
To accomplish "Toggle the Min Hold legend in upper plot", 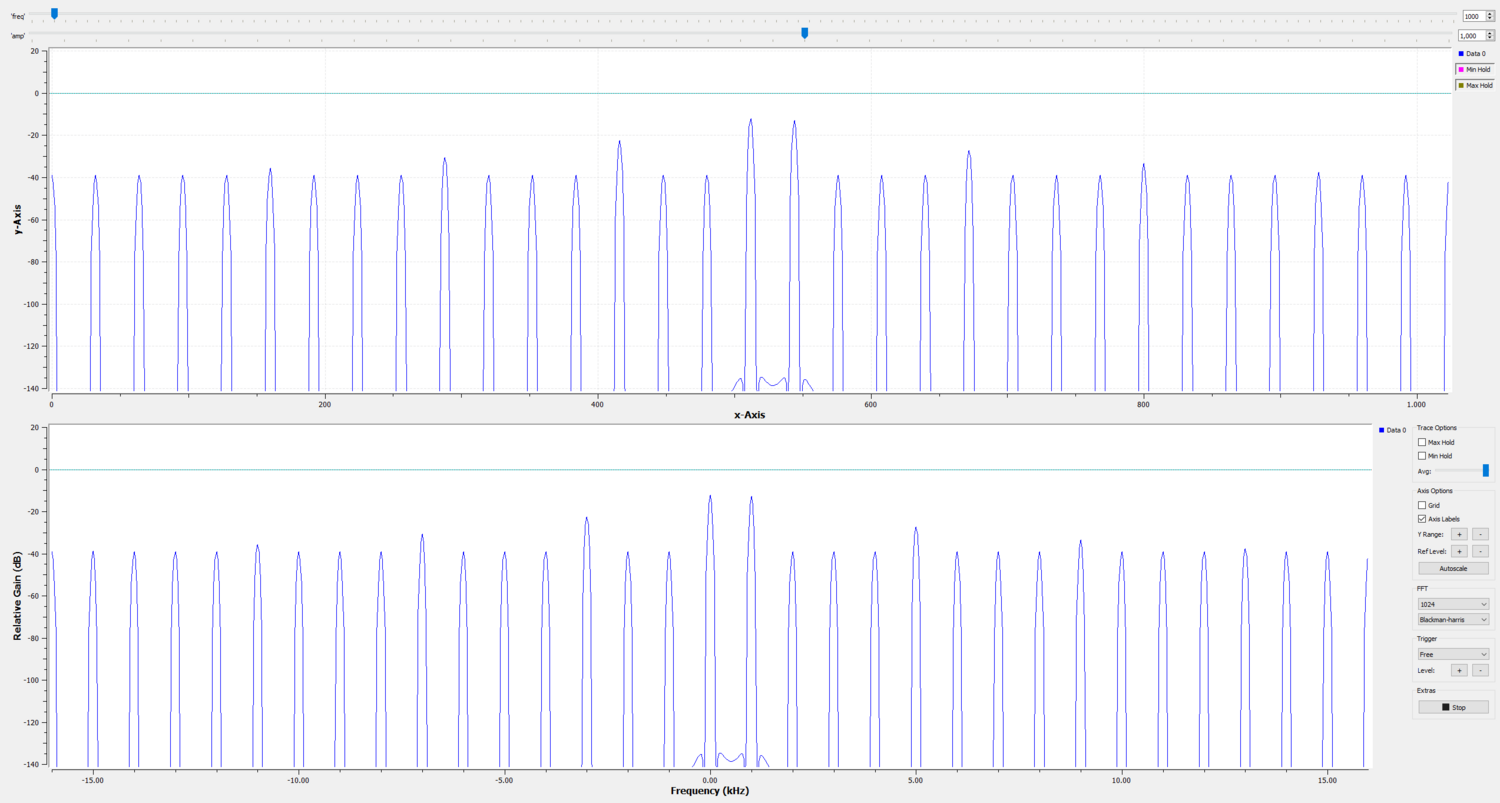I will (1475, 69).
